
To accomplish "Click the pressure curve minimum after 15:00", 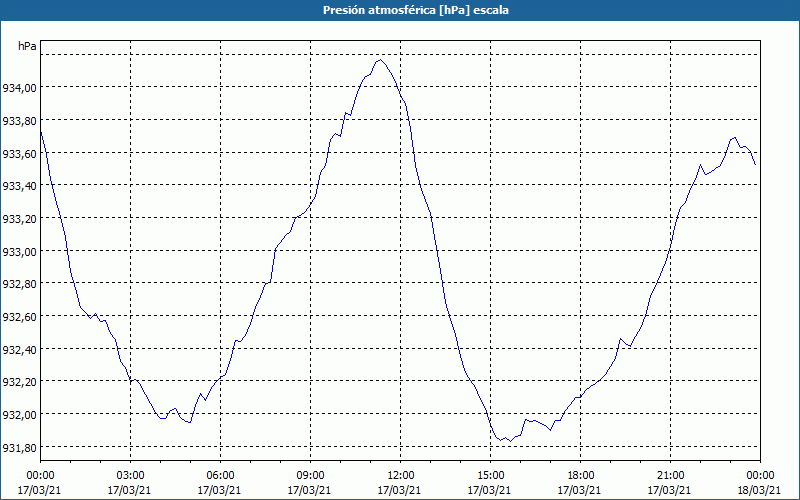I will 510,441.
